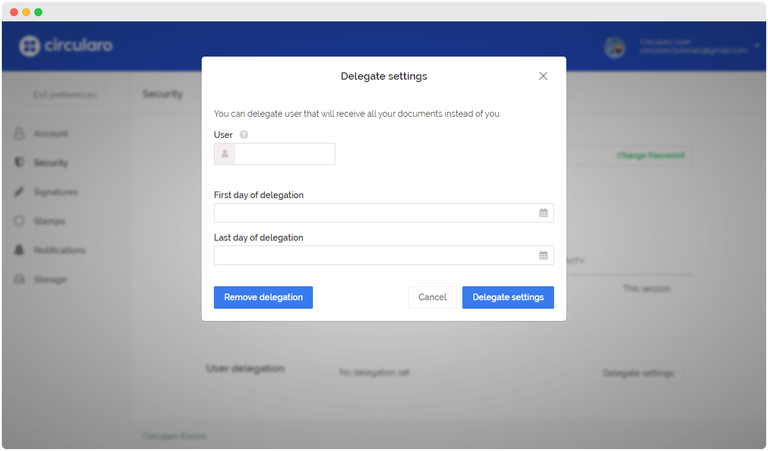Close the Delegate settings dialog

pyautogui.click(x=543, y=76)
